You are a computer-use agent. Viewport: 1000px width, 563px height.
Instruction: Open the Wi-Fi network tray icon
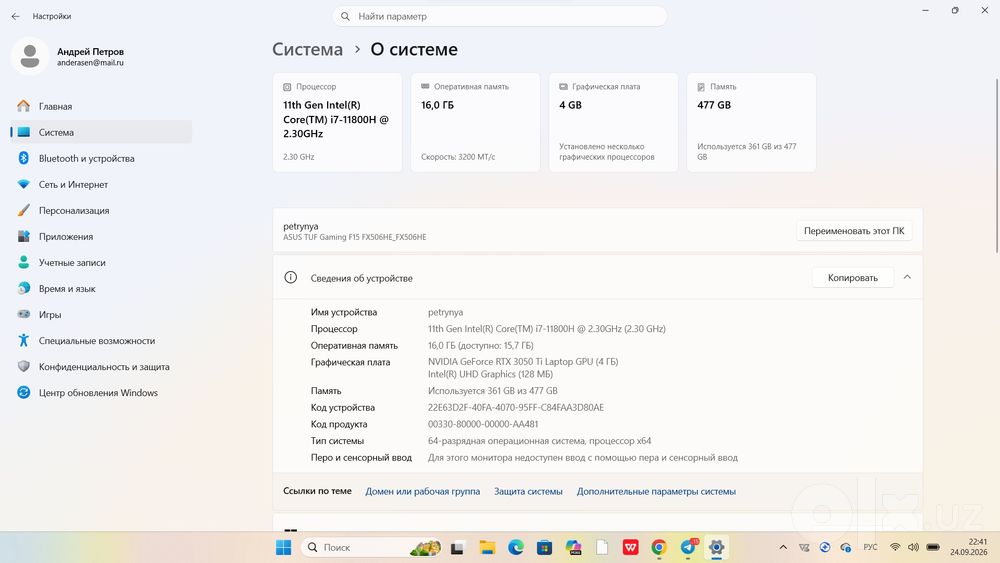(x=895, y=547)
